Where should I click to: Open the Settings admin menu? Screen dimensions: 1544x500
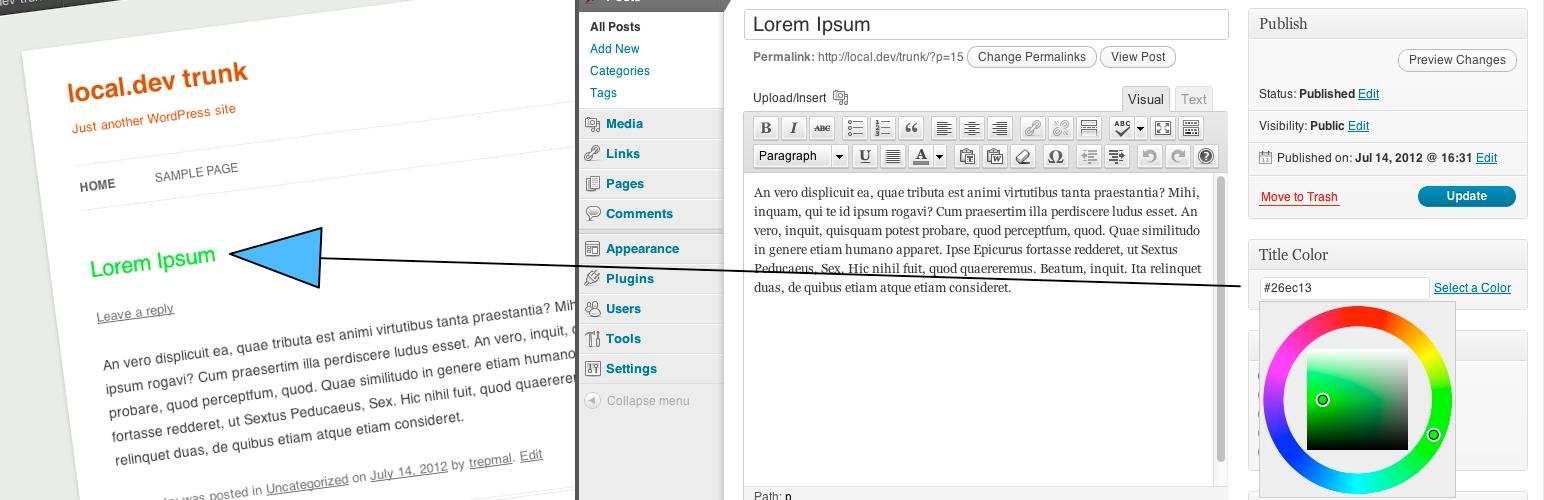651,369
